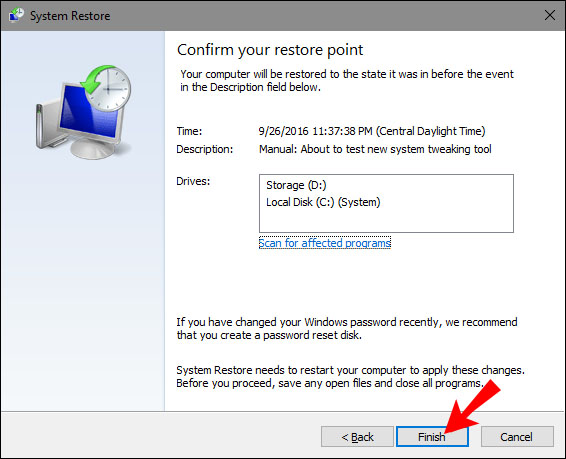The image size is (566, 459).
Task: Click the Time label
Action: (x=189, y=131)
